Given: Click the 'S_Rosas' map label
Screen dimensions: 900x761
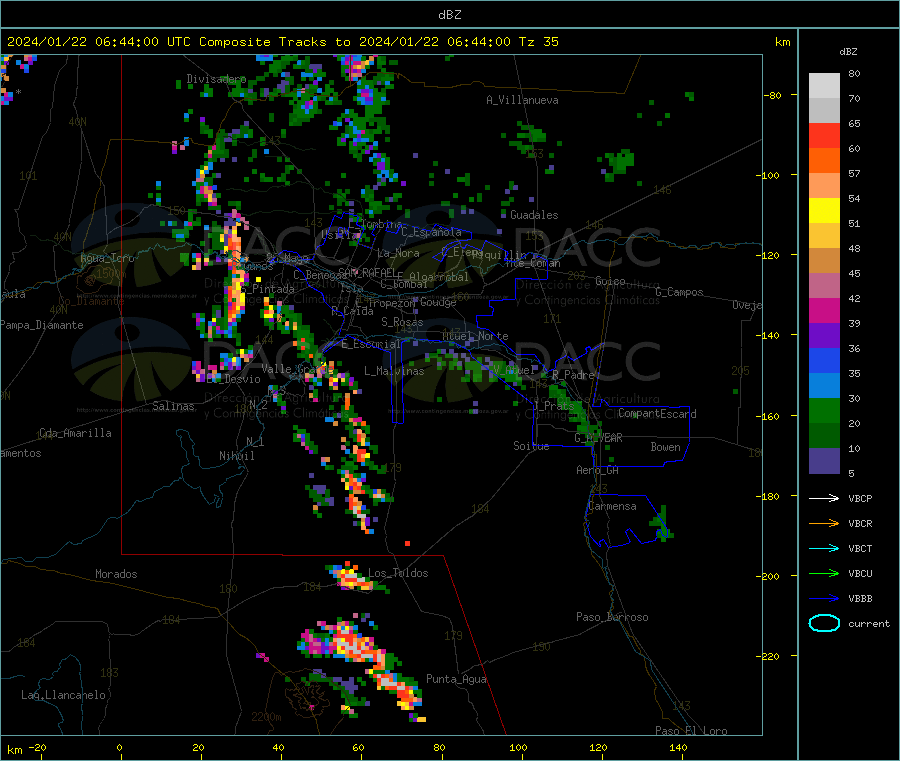Looking at the screenshot, I should point(402,322).
